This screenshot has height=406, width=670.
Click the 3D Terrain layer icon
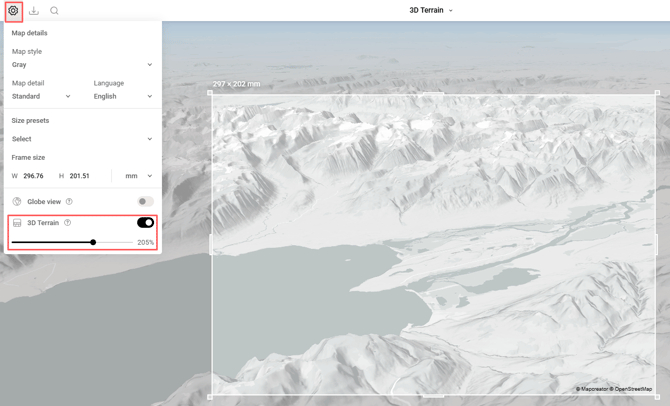[x=17, y=223]
